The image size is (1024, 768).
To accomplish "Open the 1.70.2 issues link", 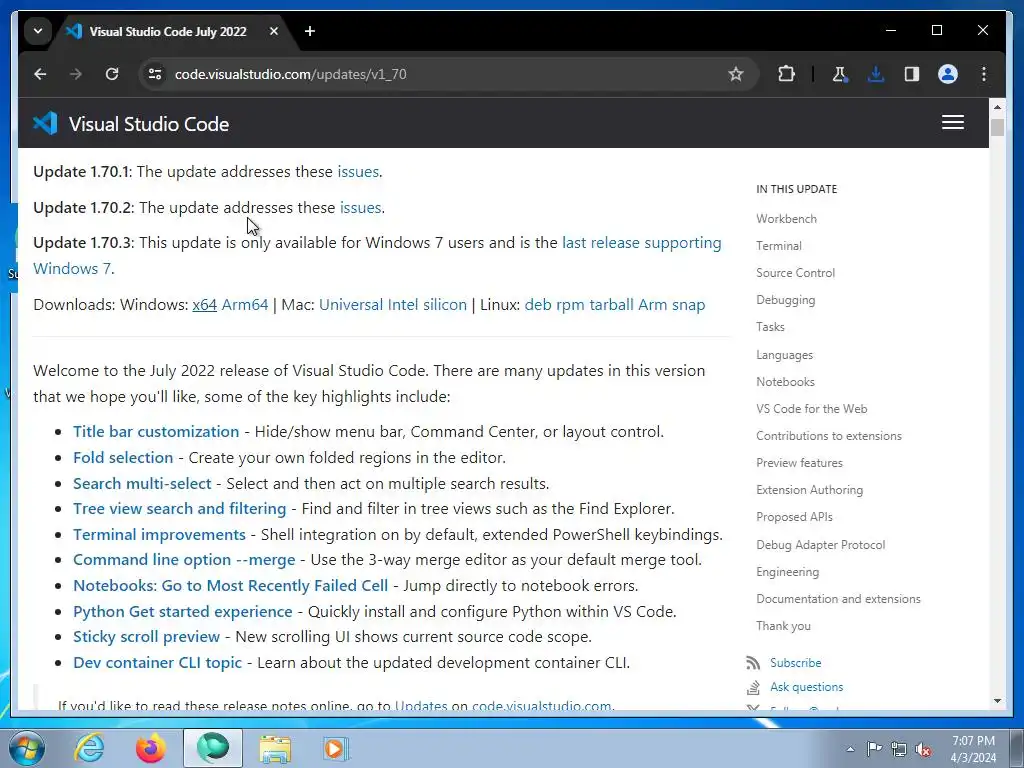I will click(360, 208).
